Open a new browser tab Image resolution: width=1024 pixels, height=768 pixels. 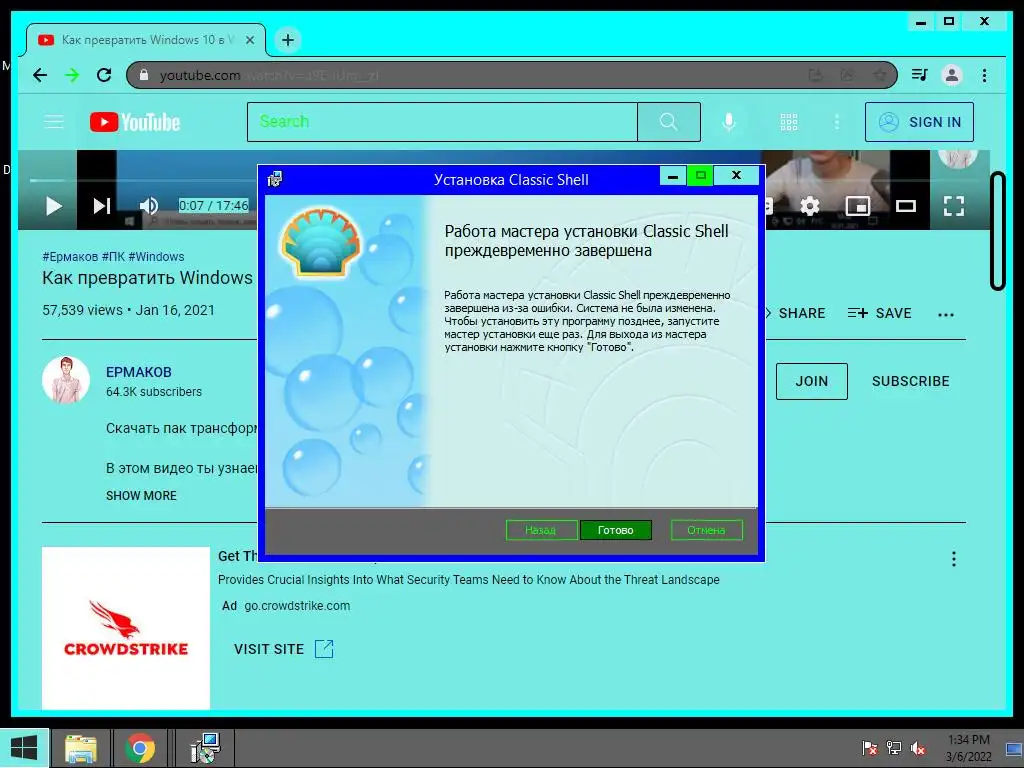point(287,40)
